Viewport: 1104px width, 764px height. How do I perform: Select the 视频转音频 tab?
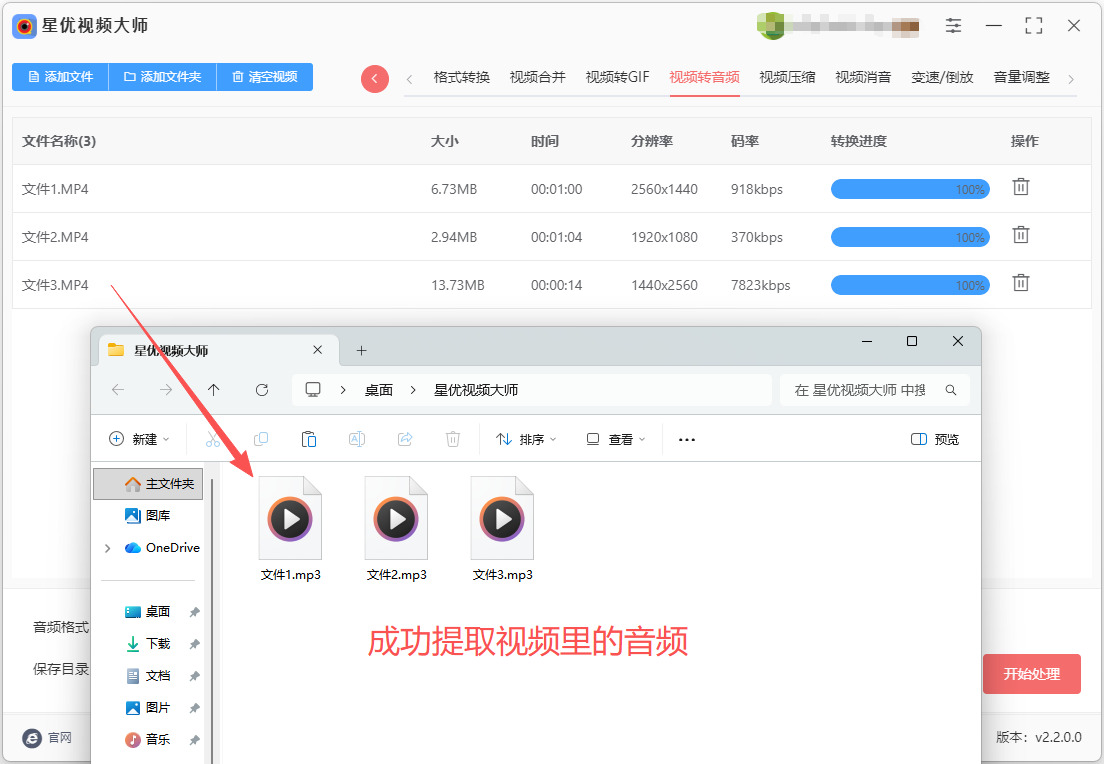pos(704,77)
